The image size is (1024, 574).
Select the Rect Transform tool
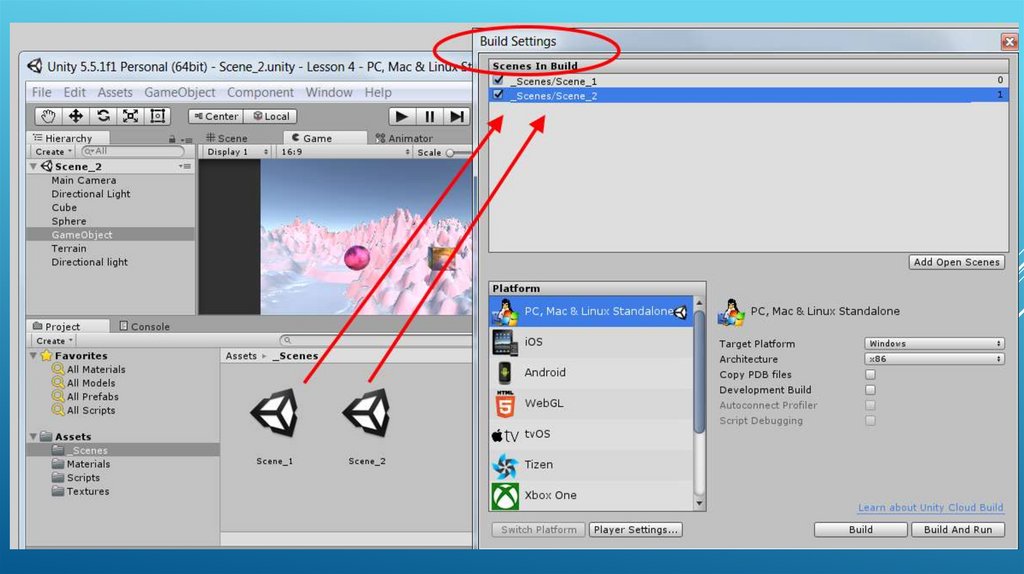pos(157,116)
